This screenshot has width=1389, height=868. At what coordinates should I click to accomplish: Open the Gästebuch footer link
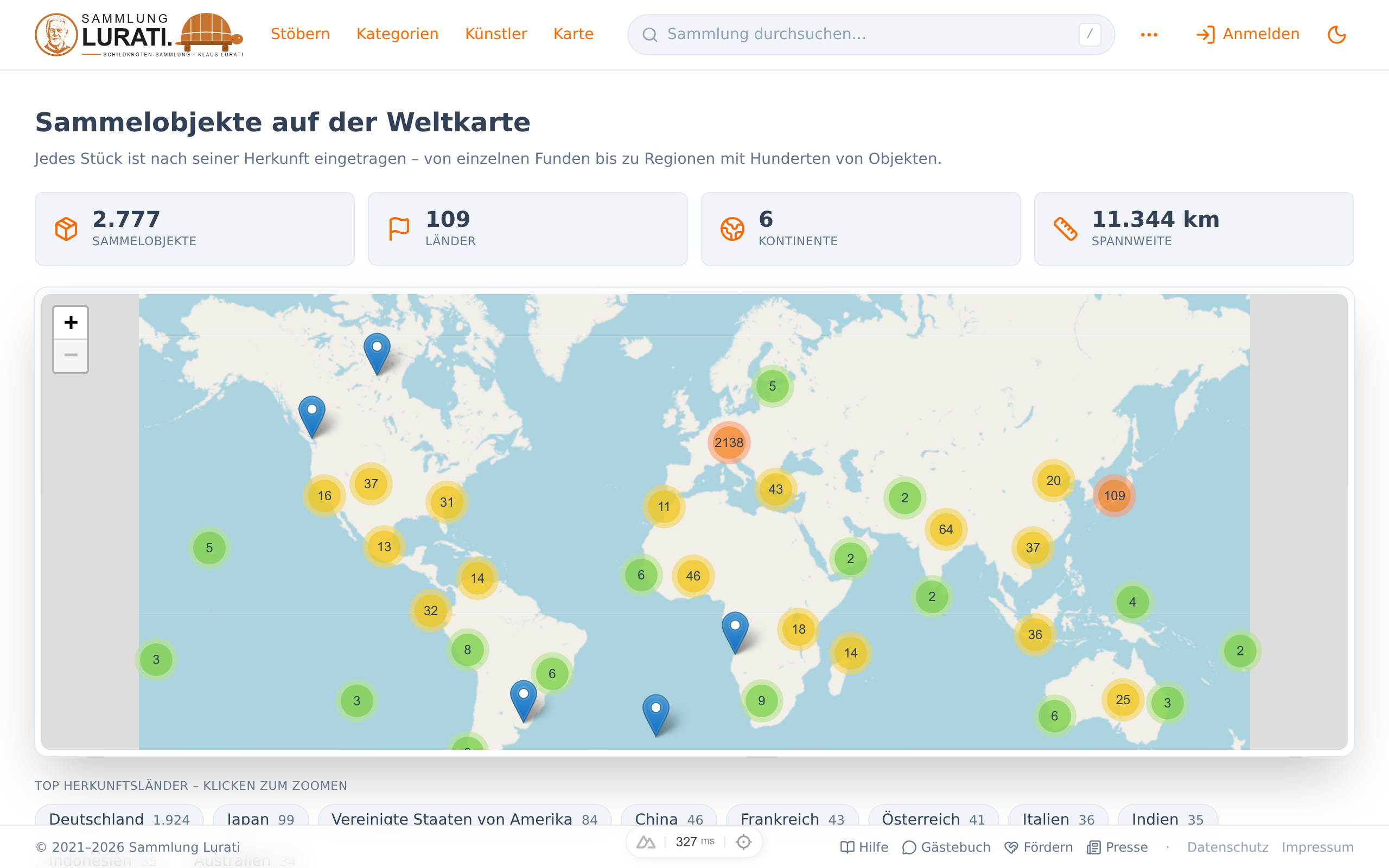946,847
